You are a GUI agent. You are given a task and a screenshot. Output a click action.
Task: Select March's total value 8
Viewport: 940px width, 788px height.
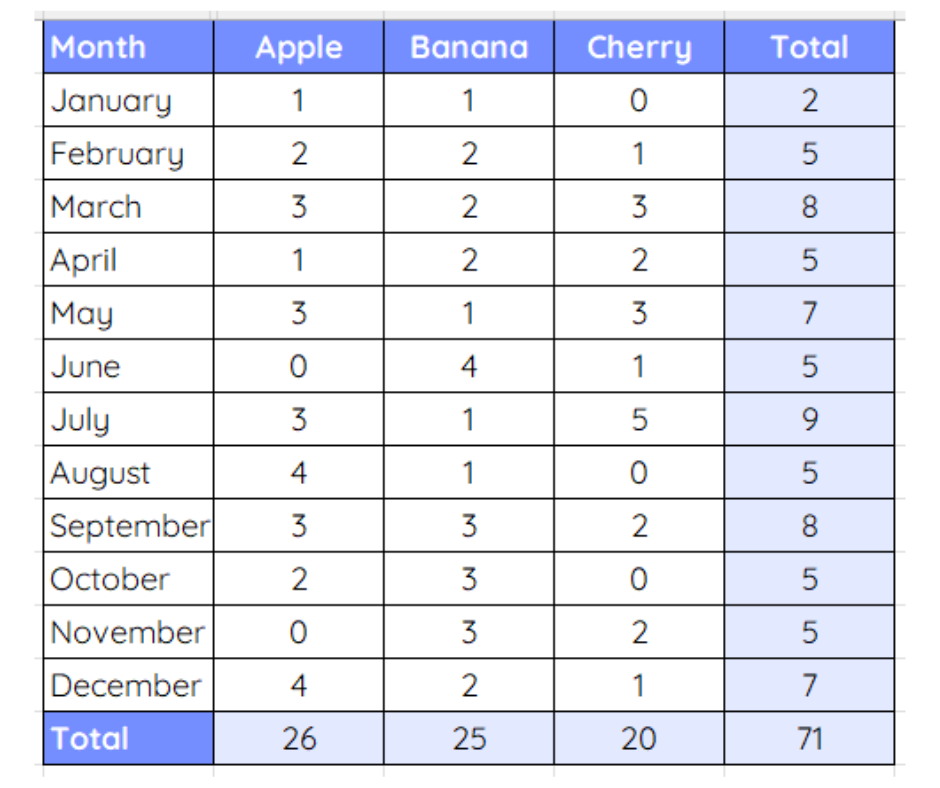tap(809, 206)
